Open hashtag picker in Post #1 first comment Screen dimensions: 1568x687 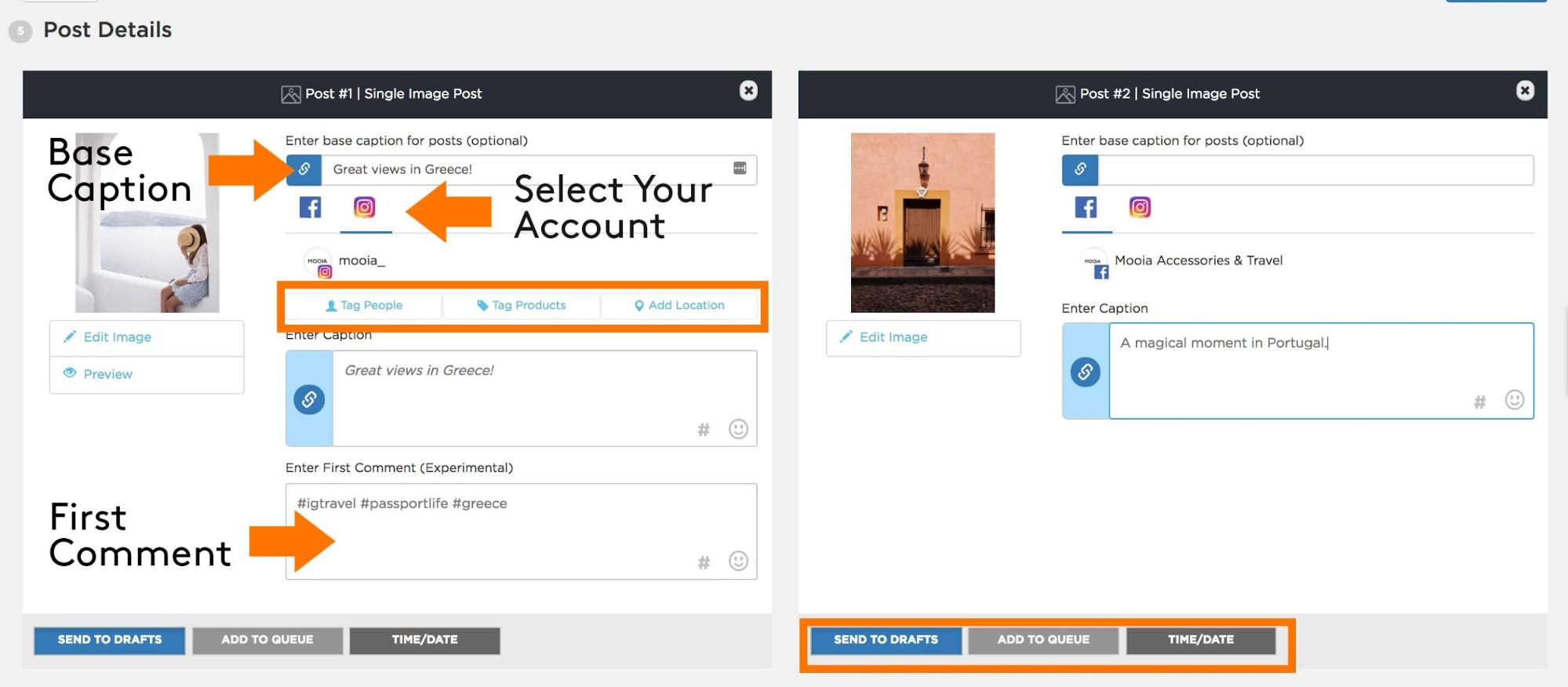tap(704, 562)
